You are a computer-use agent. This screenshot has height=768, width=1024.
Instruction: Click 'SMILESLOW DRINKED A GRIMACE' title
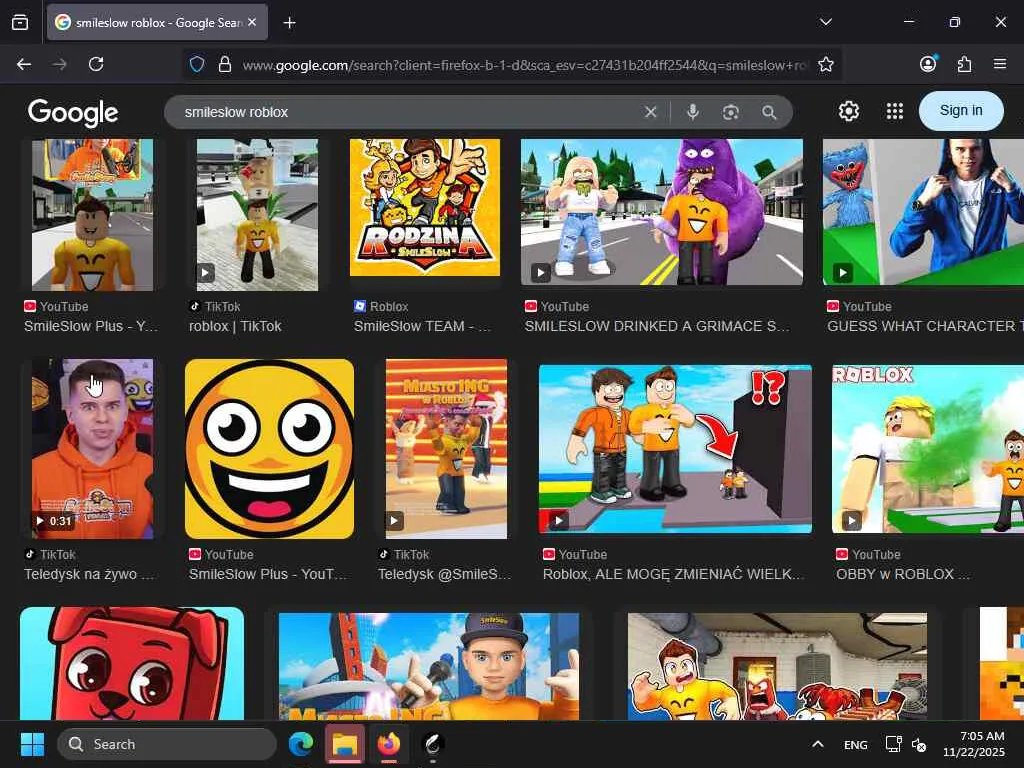coord(657,326)
